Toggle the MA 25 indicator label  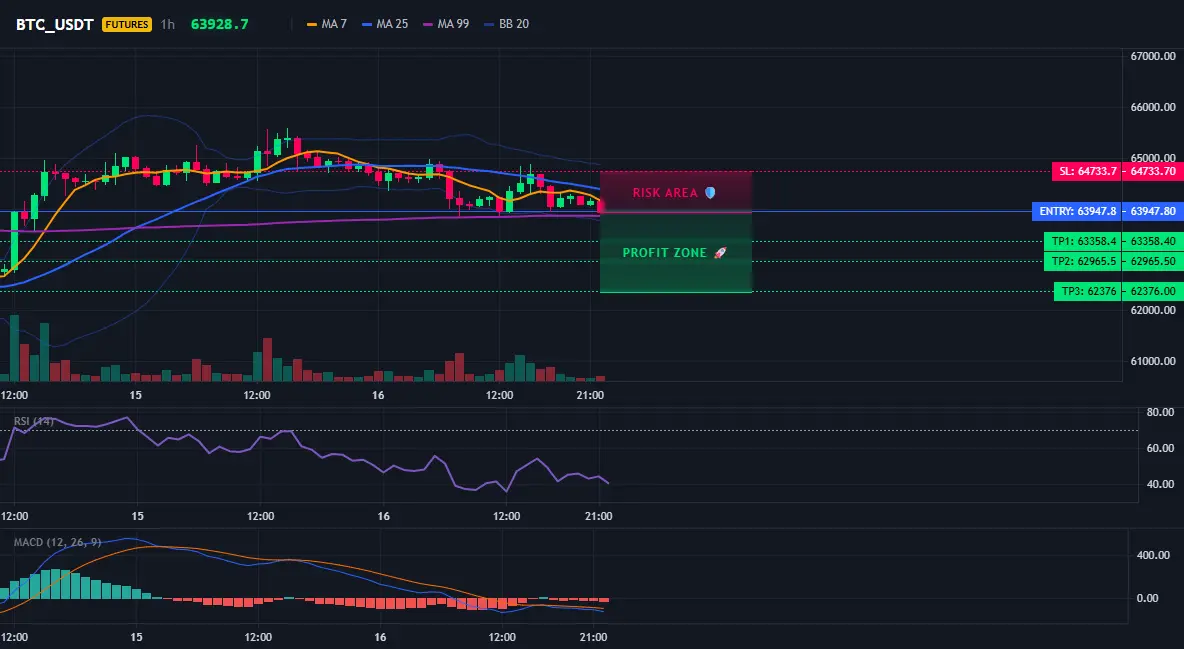(x=392, y=24)
